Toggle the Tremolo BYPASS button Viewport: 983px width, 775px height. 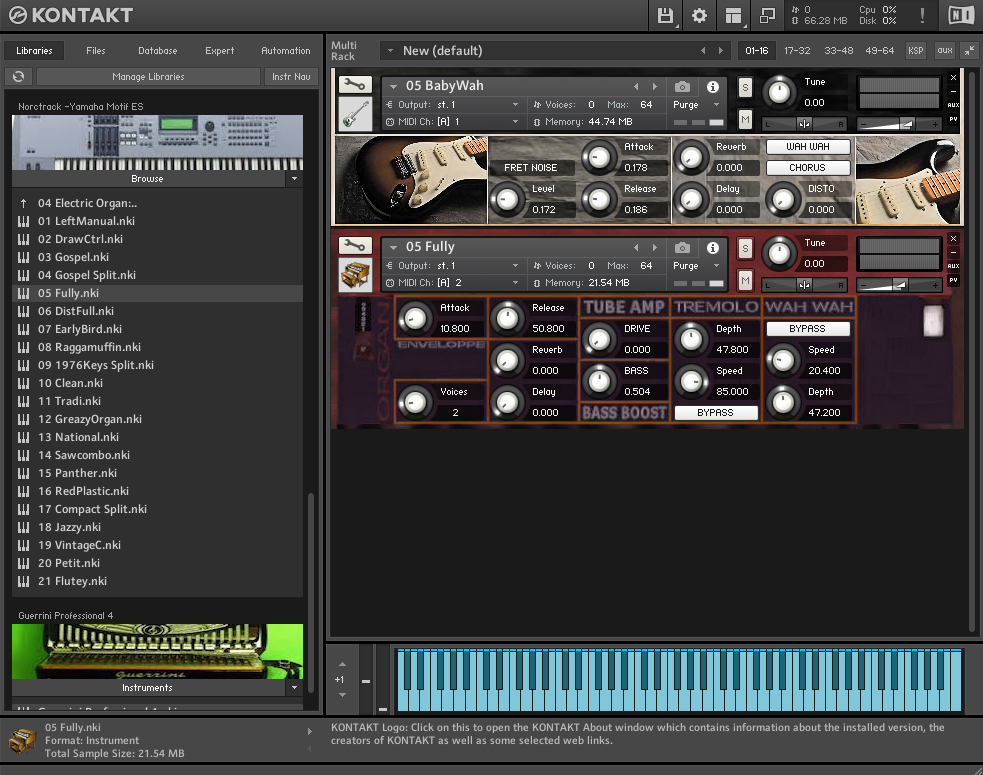click(x=715, y=413)
